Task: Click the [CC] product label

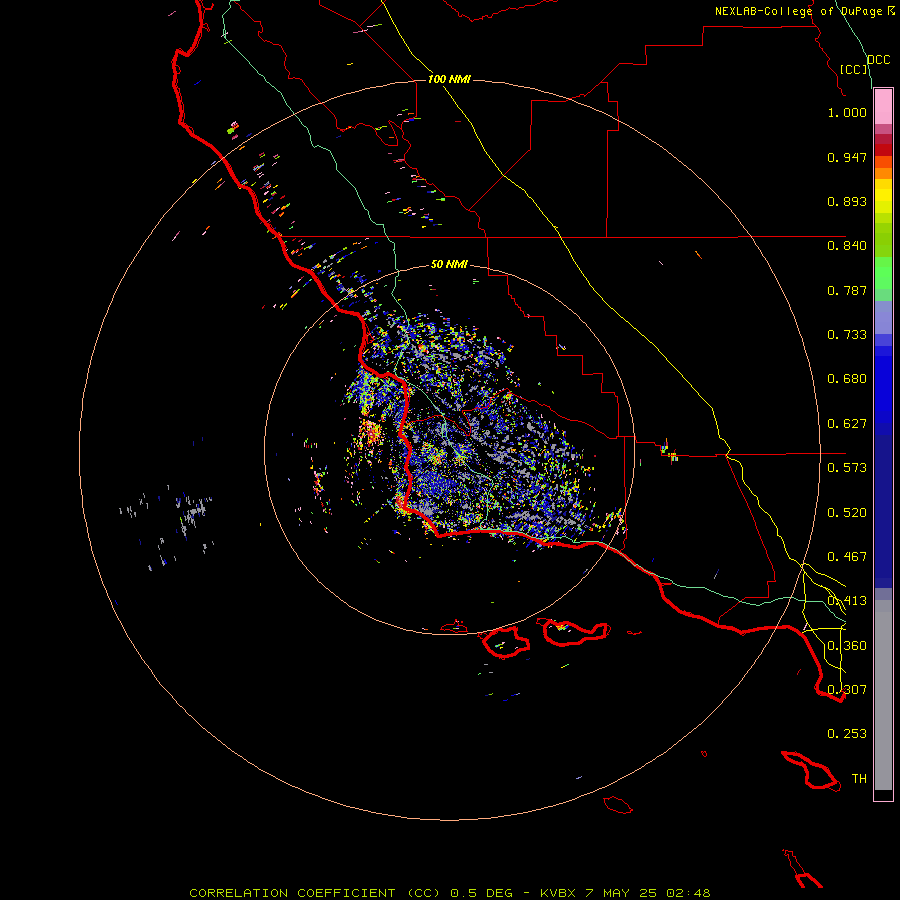Action: coord(854,69)
